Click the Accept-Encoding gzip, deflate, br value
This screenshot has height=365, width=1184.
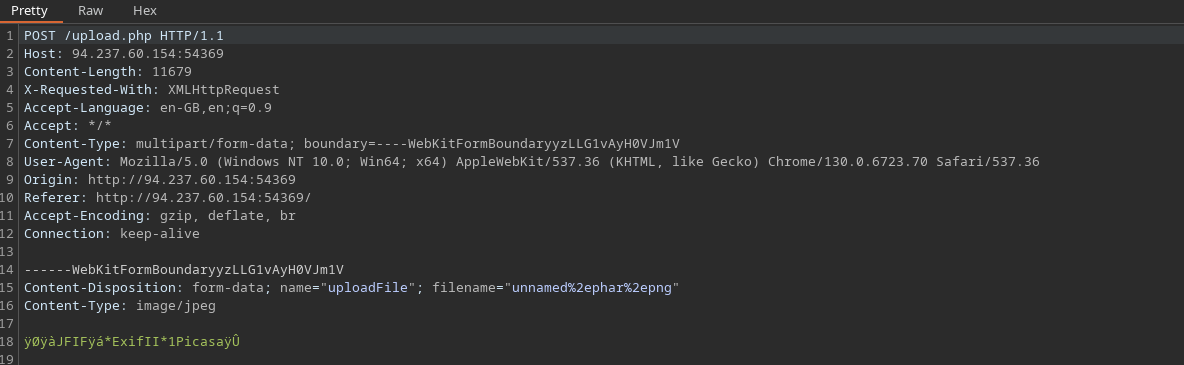[227, 216]
